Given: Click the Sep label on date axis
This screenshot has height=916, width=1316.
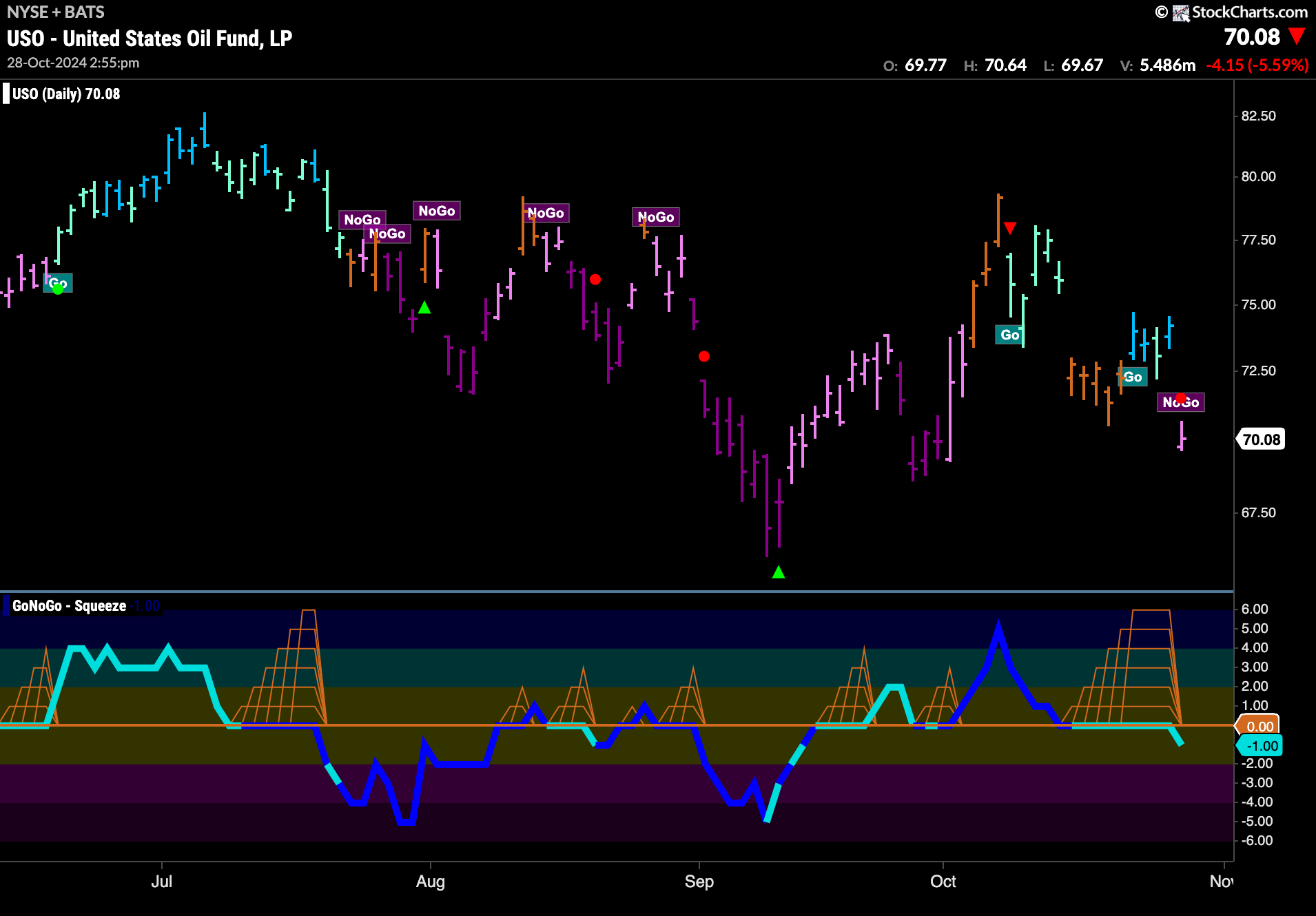Looking at the screenshot, I should [699, 882].
